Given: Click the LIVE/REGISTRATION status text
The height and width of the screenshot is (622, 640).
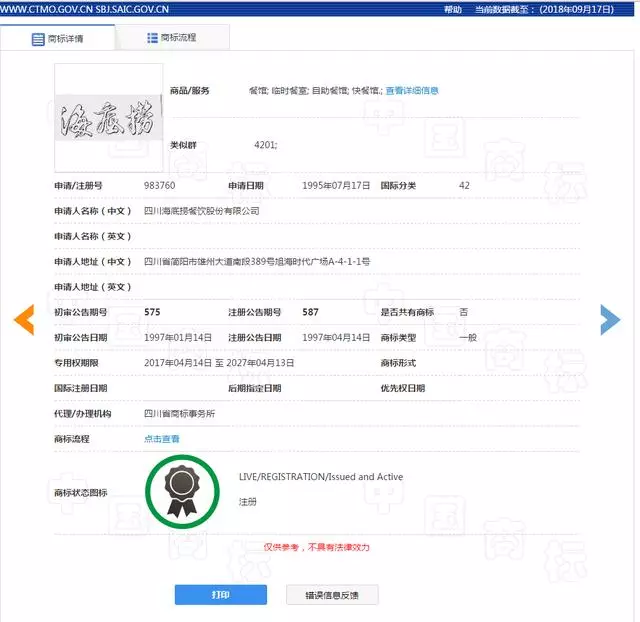Looking at the screenshot, I should point(321,477).
